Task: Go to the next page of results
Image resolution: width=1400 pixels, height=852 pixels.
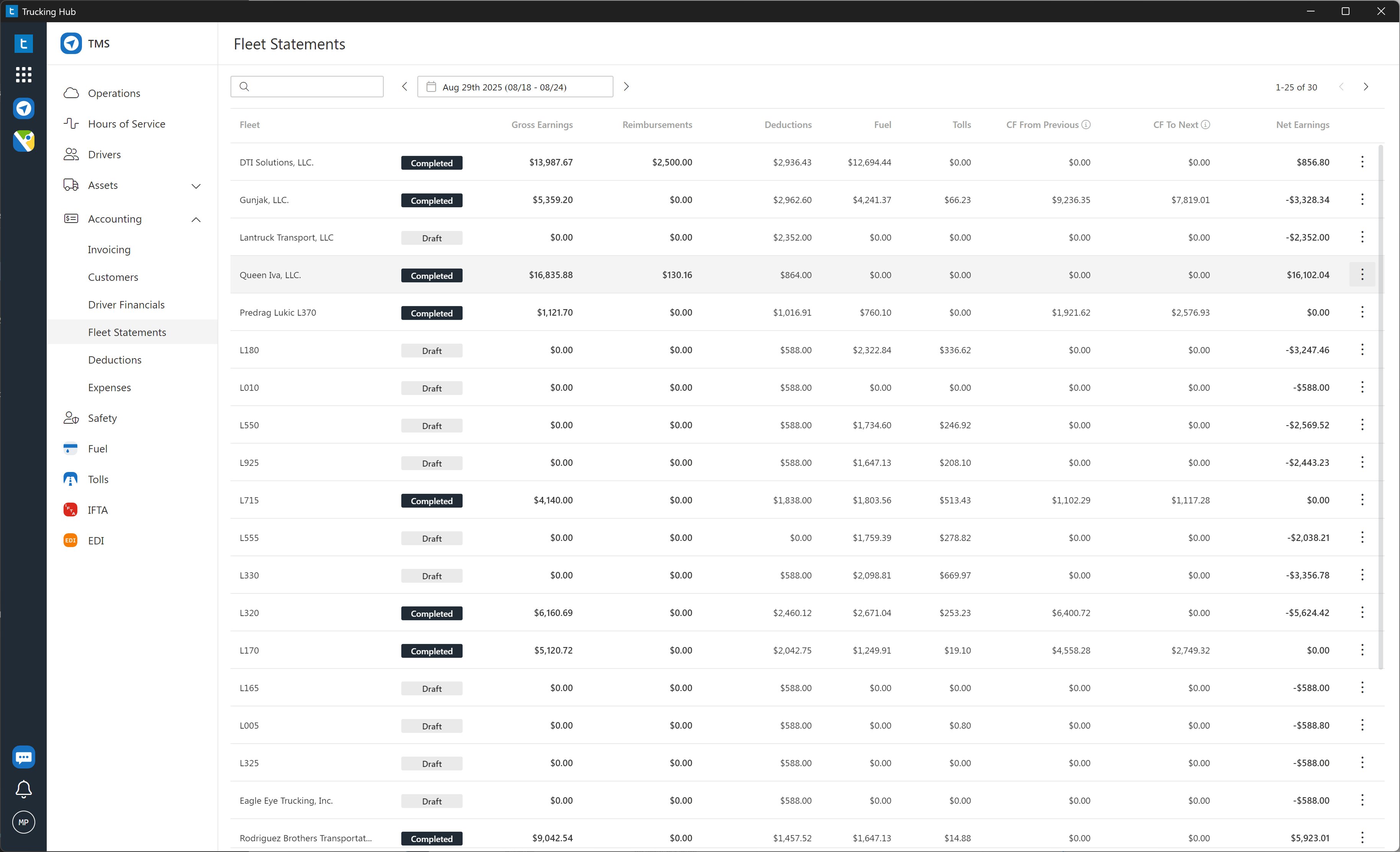Action: (1366, 87)
